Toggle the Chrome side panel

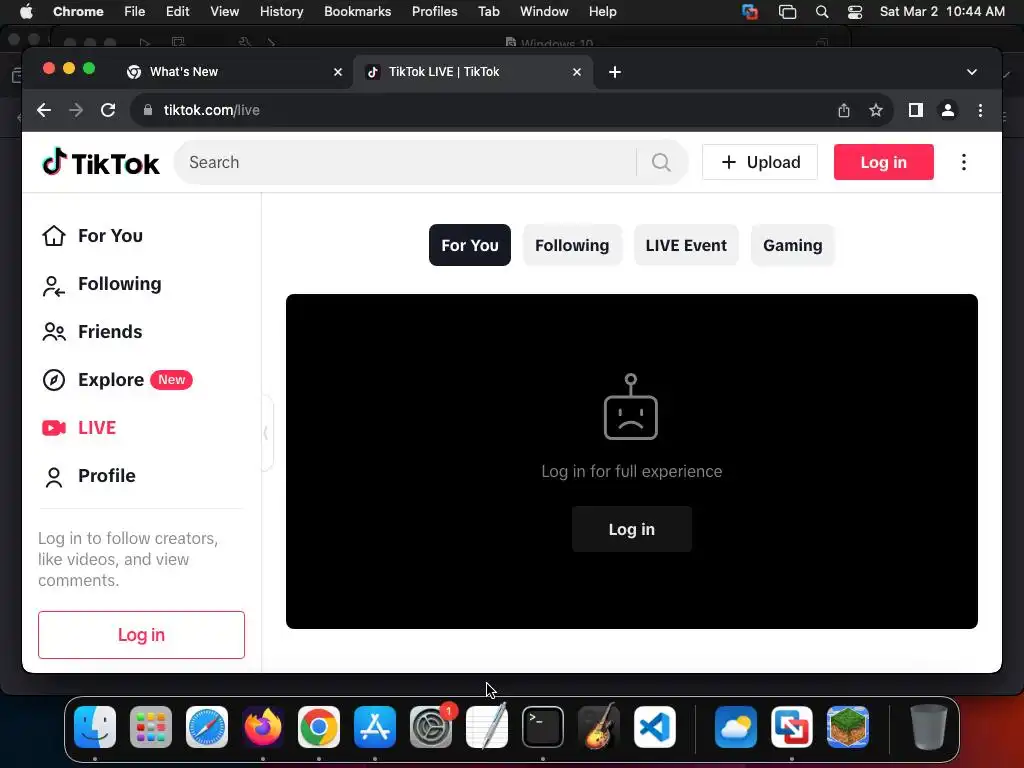(916, 110)
